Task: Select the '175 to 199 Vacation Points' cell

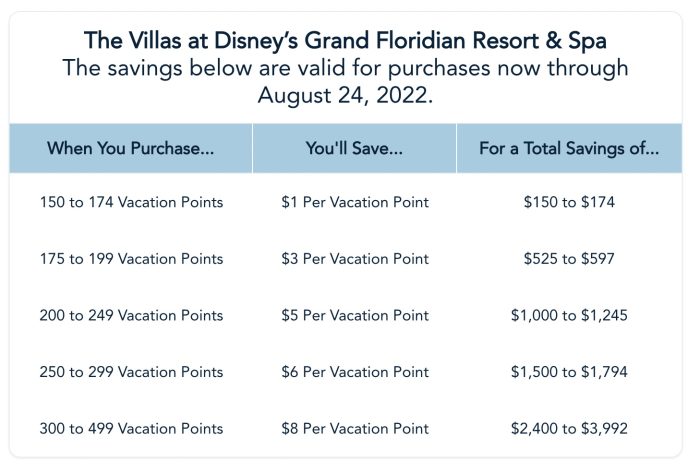Action: 131,259
